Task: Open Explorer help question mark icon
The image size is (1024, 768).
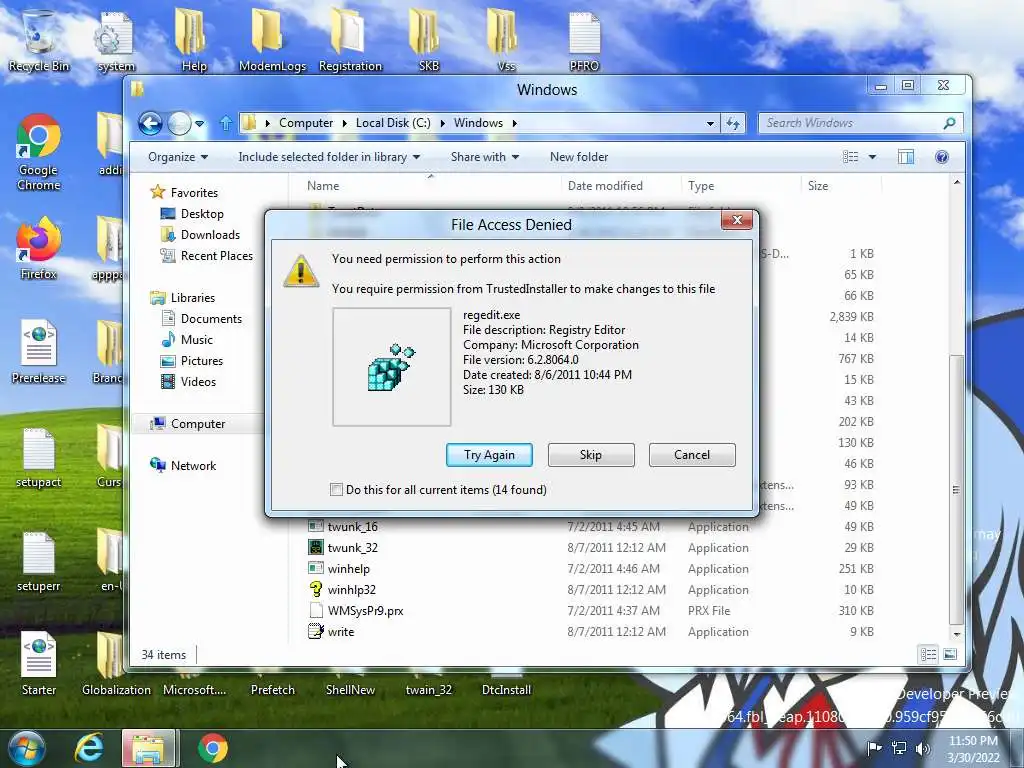Action: tap(942, 157)
